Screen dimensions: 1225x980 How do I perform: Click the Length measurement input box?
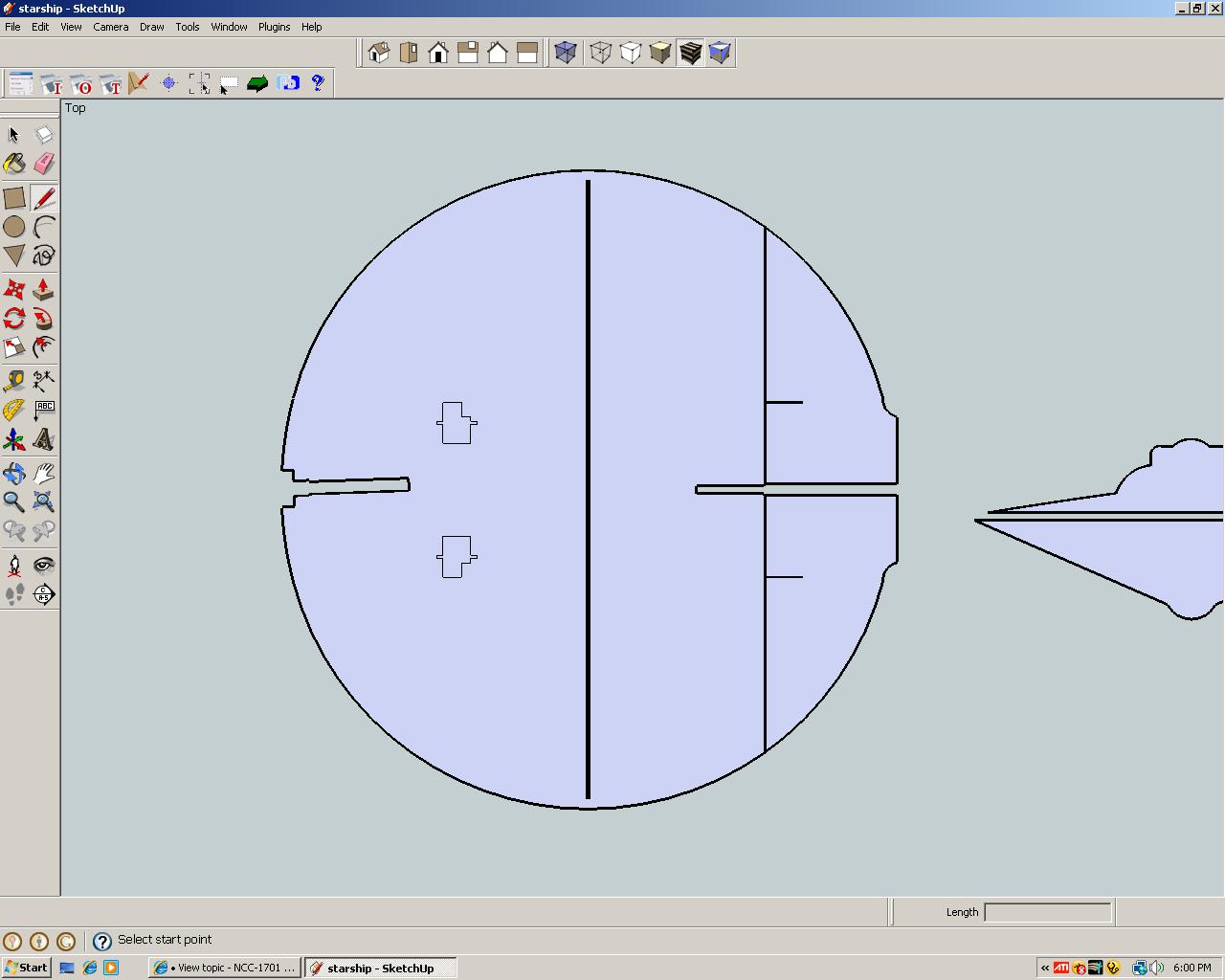(1047, 912)
